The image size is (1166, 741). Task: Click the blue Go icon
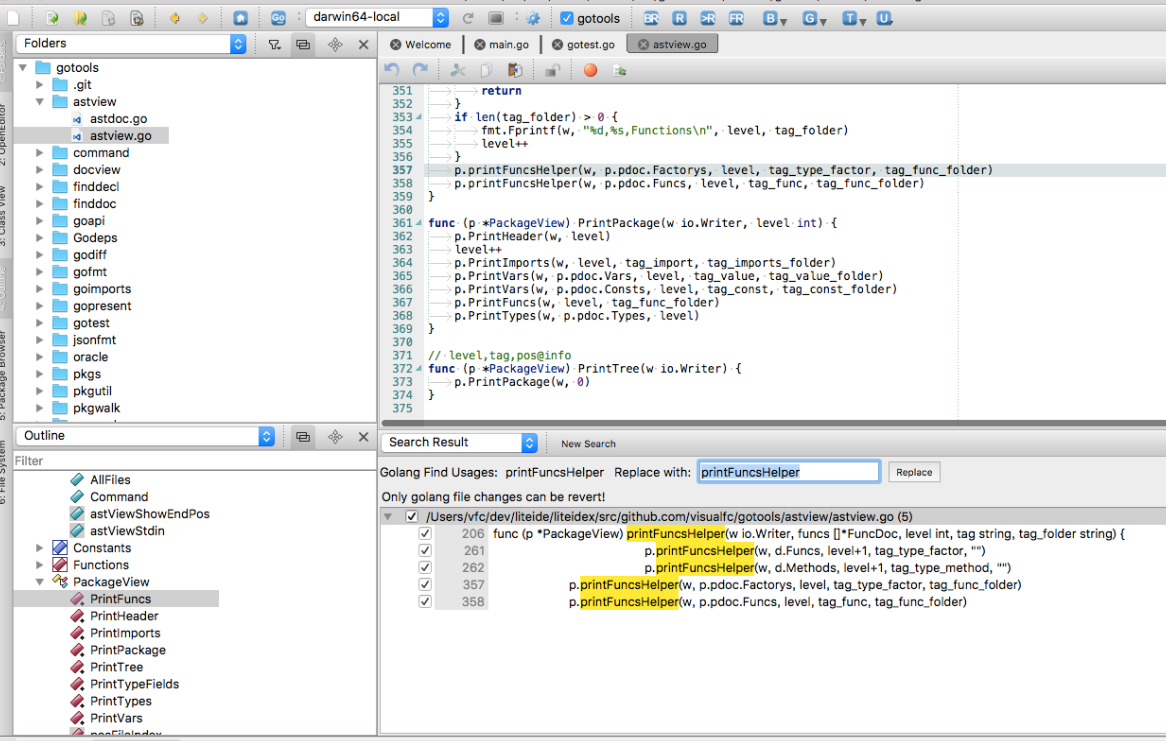278,18
